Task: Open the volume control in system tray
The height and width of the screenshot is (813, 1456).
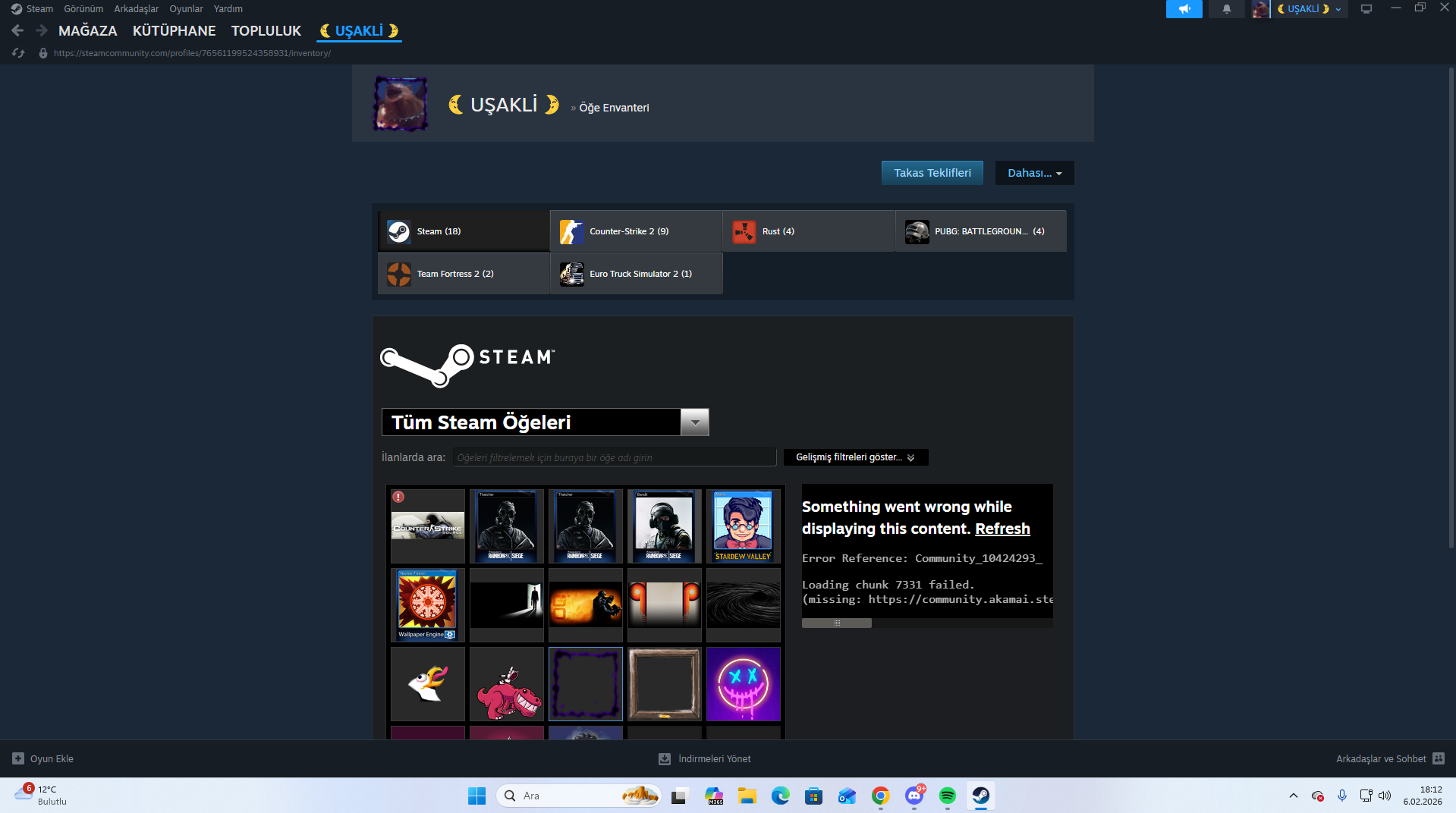Action: 1385,796
